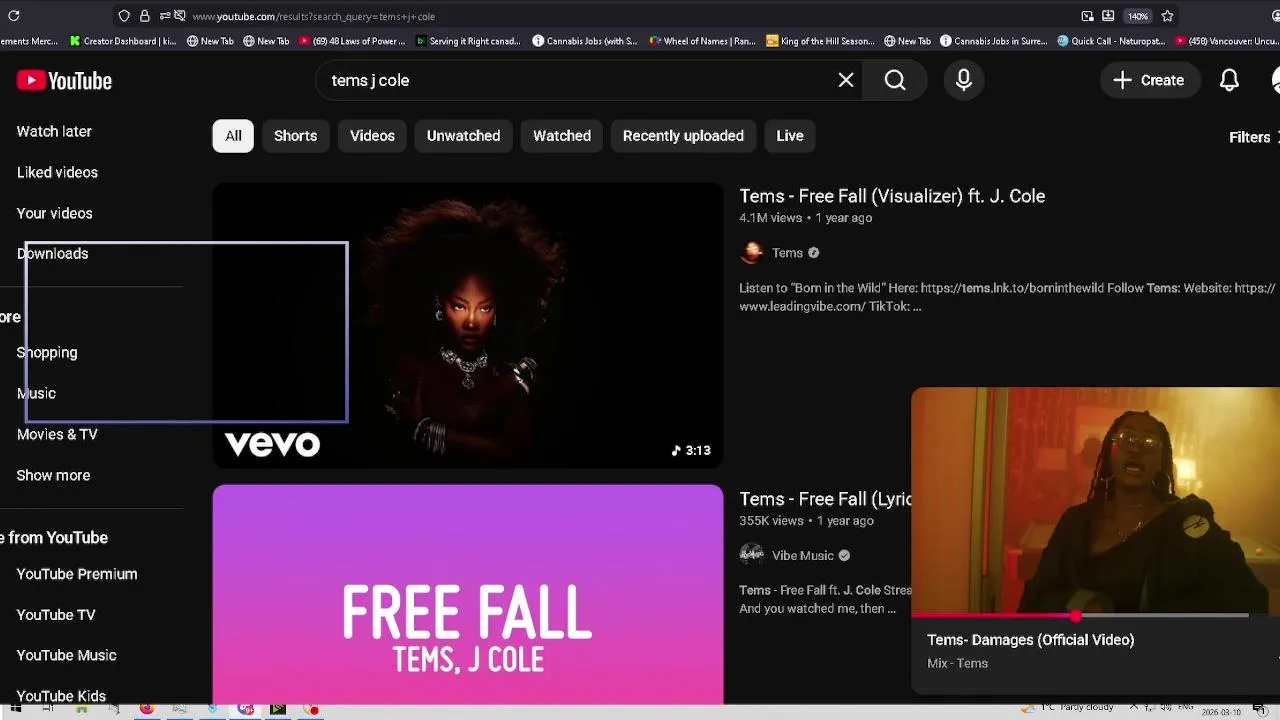Open the Tems channel name link
This screenshot has height=720, width=1280.
click(787, 253)
